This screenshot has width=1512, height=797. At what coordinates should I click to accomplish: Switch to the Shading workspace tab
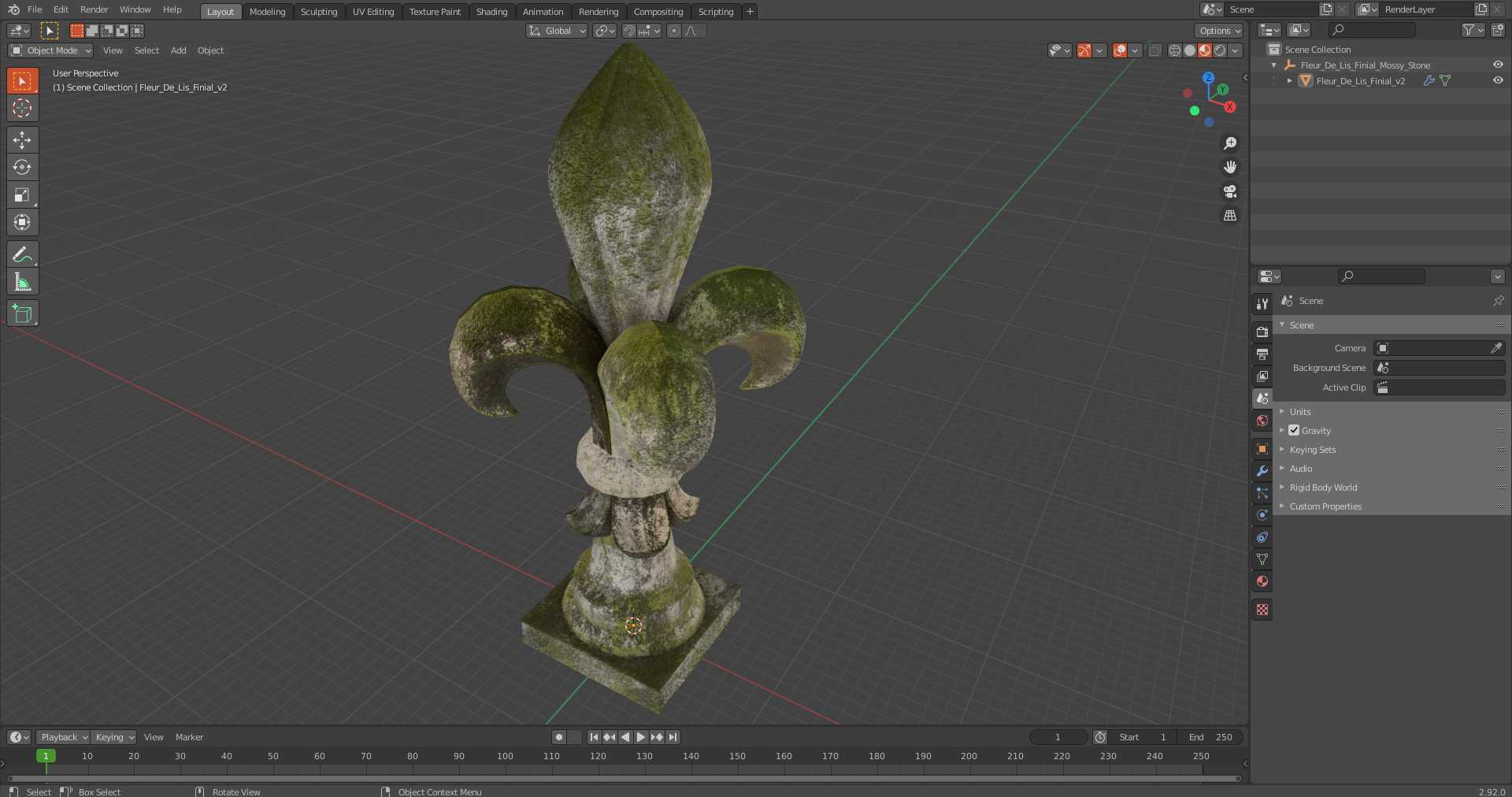[x=491, y=11]
